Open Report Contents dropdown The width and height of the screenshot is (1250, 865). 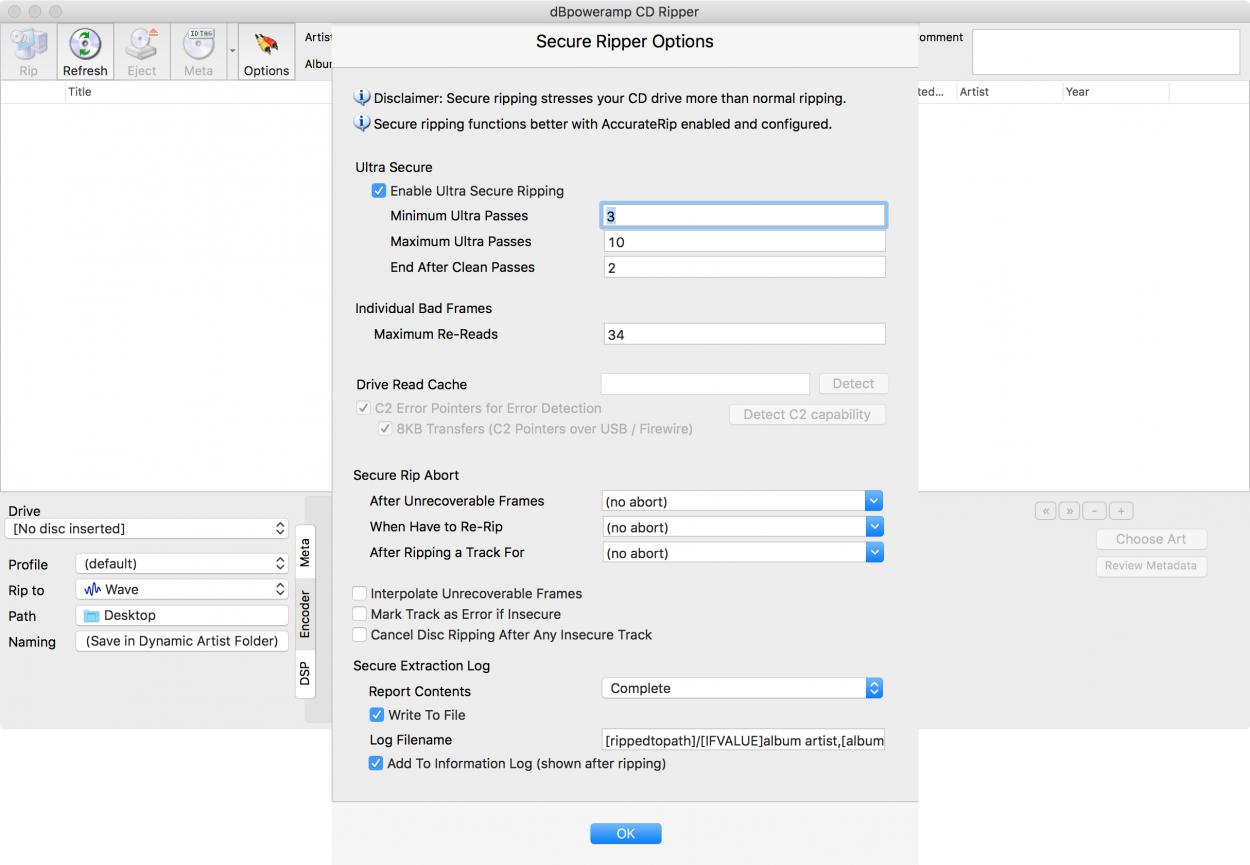[743, 688]
